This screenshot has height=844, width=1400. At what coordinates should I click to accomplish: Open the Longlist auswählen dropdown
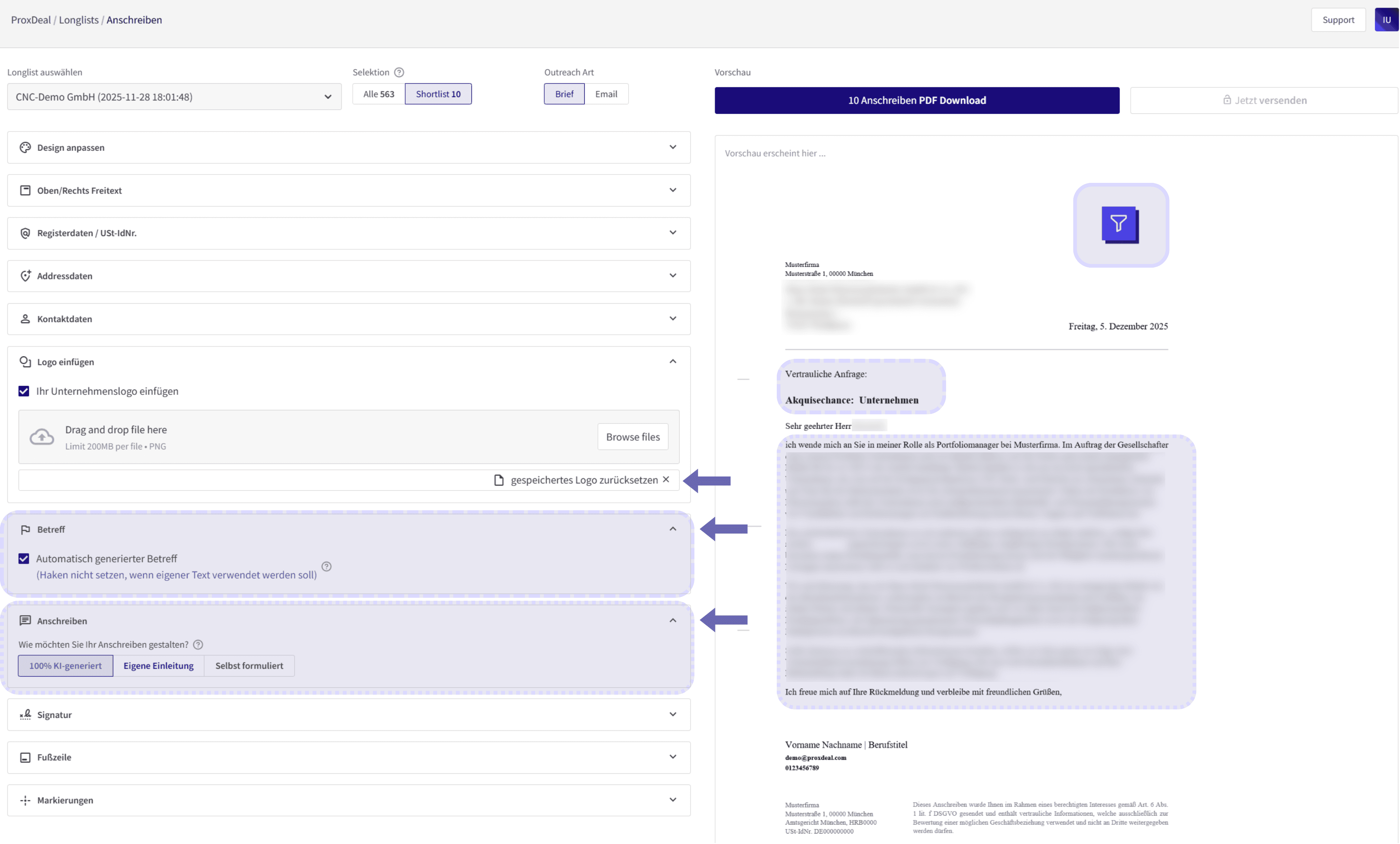click(174, 97)
